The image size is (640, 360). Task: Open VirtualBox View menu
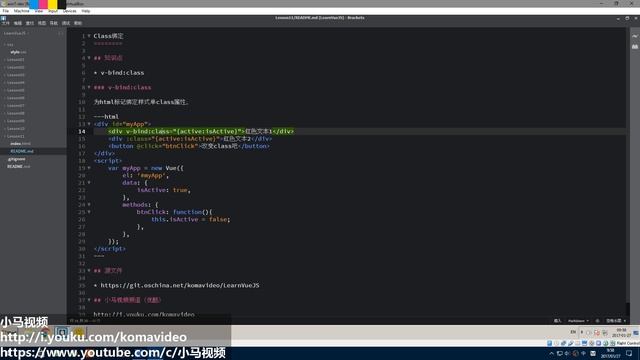(x=39, y=11)
